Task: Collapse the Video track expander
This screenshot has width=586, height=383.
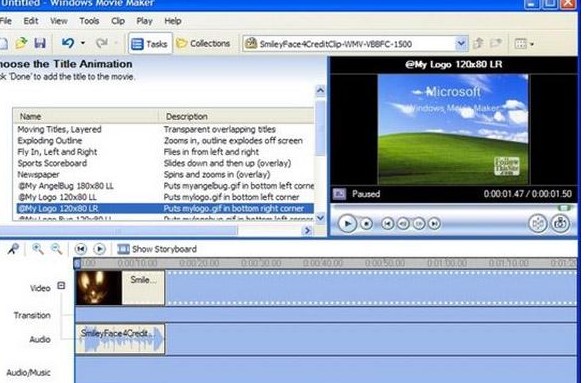Action: (61, 286)
